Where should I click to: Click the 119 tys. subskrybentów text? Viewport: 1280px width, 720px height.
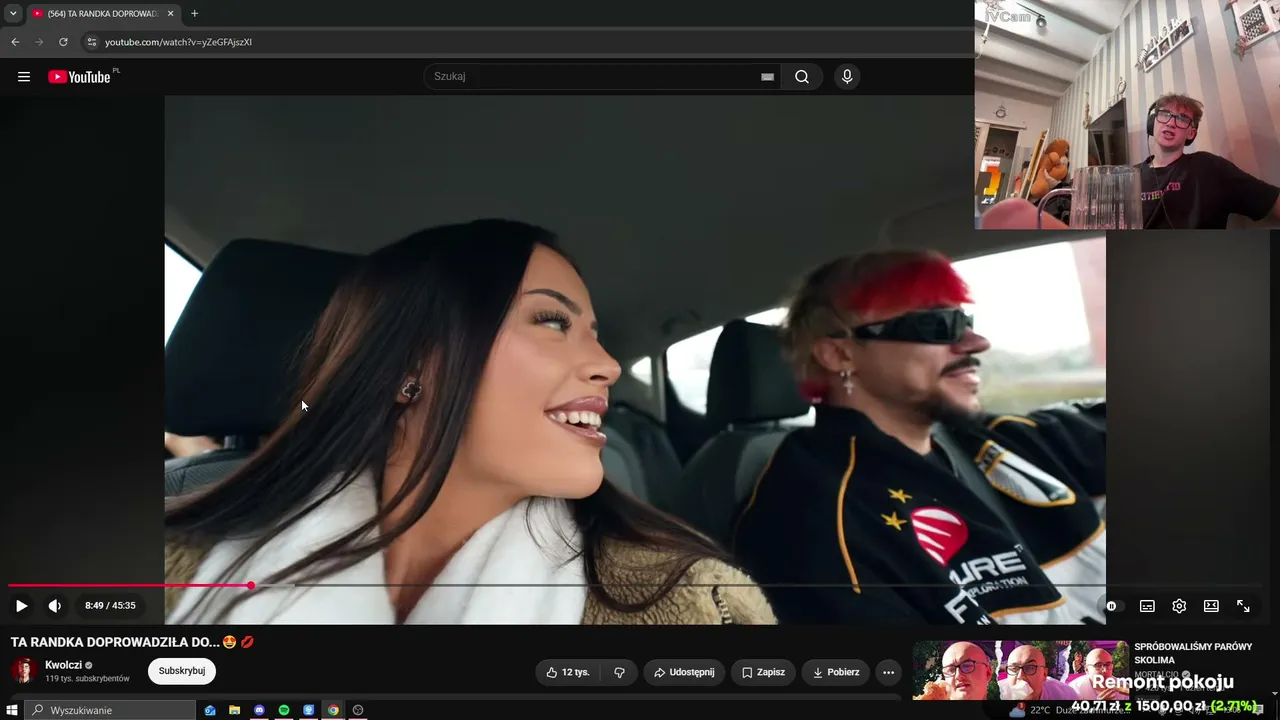(x=87, y=679)
